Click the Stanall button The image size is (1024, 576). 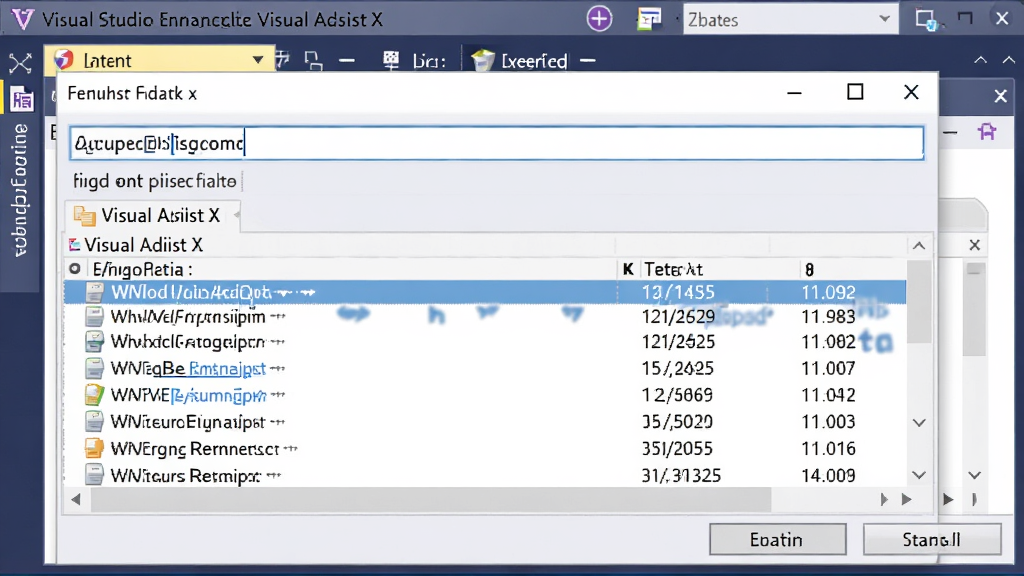pos(932,540)
